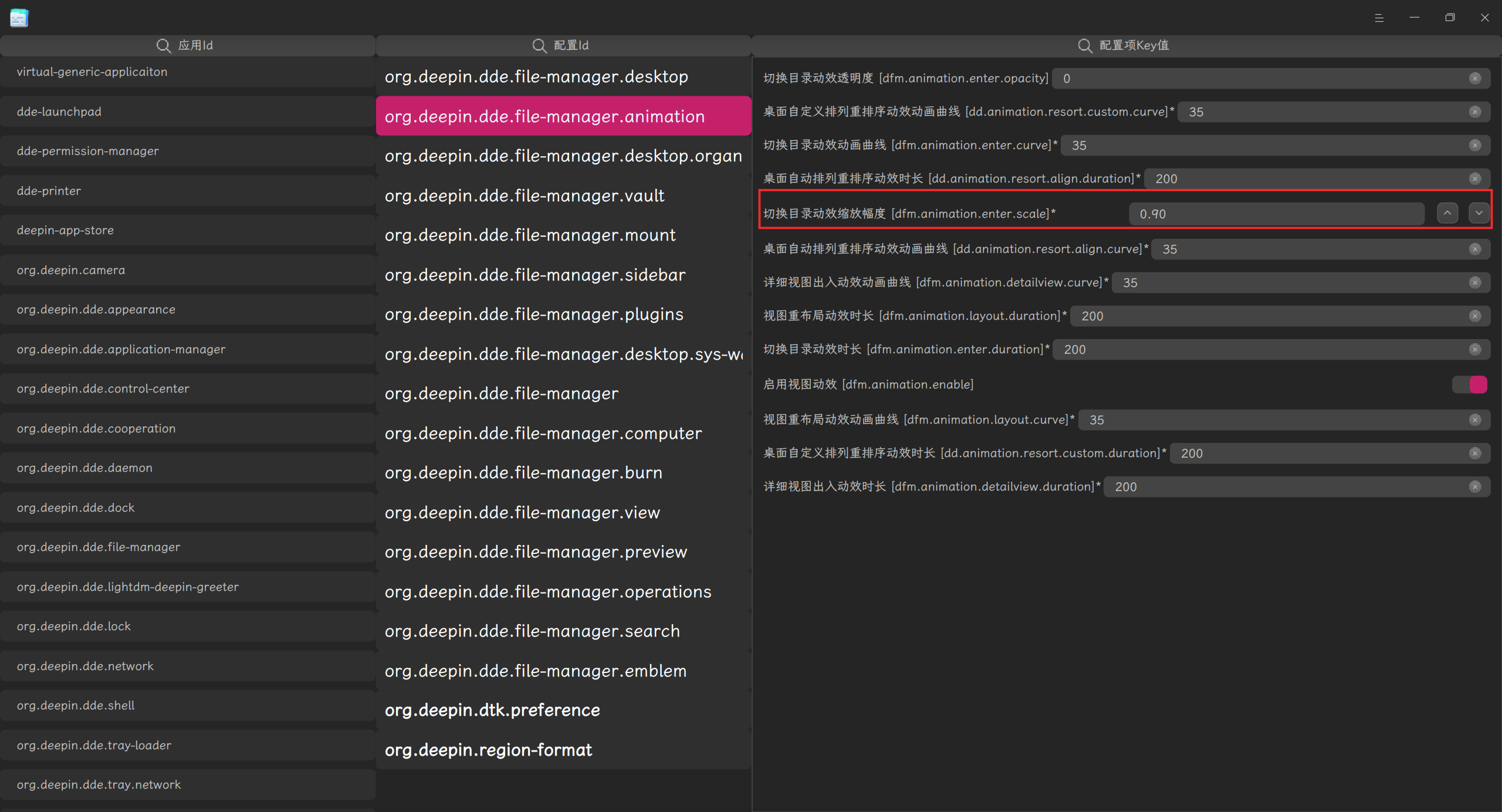1502x812 pixels.
Task: Clear the dfm.animation.enter.curve value
Action: [x=1475, y=146]
